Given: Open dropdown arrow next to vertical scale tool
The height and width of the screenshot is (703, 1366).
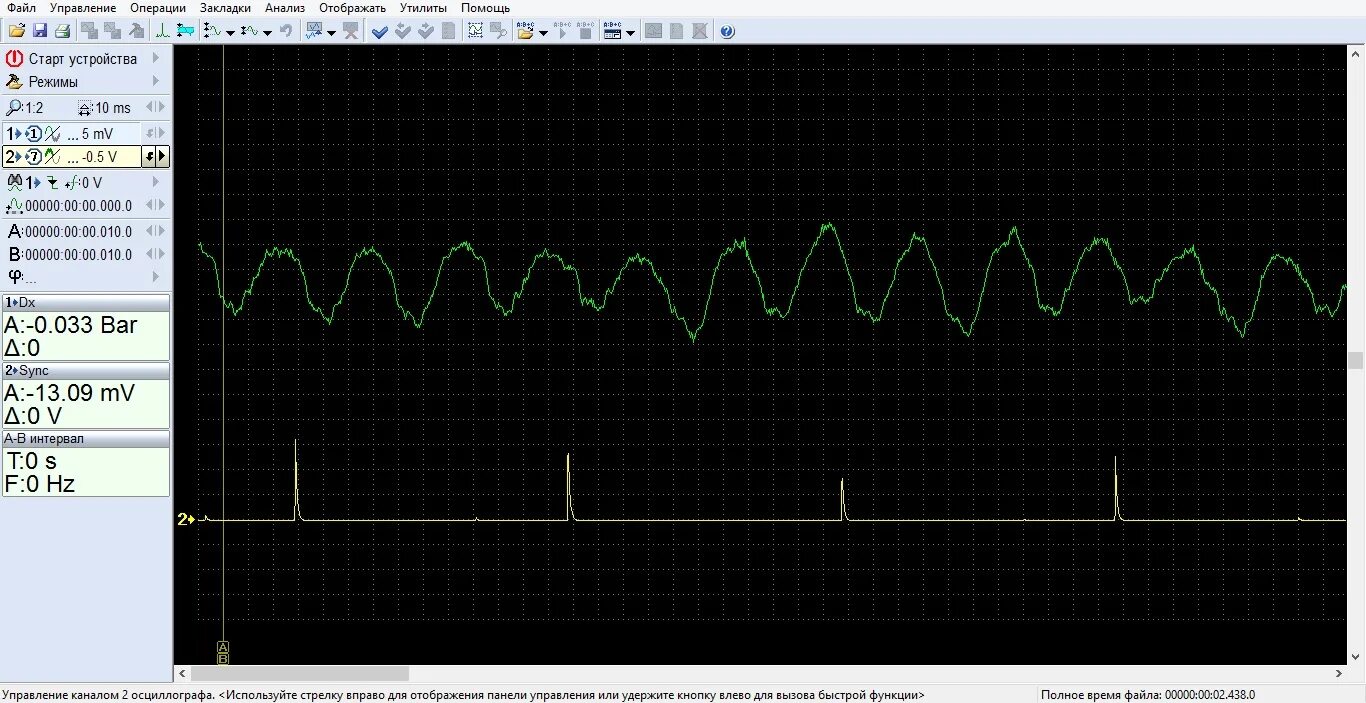Looking at the screenshot, I should 230,32.
